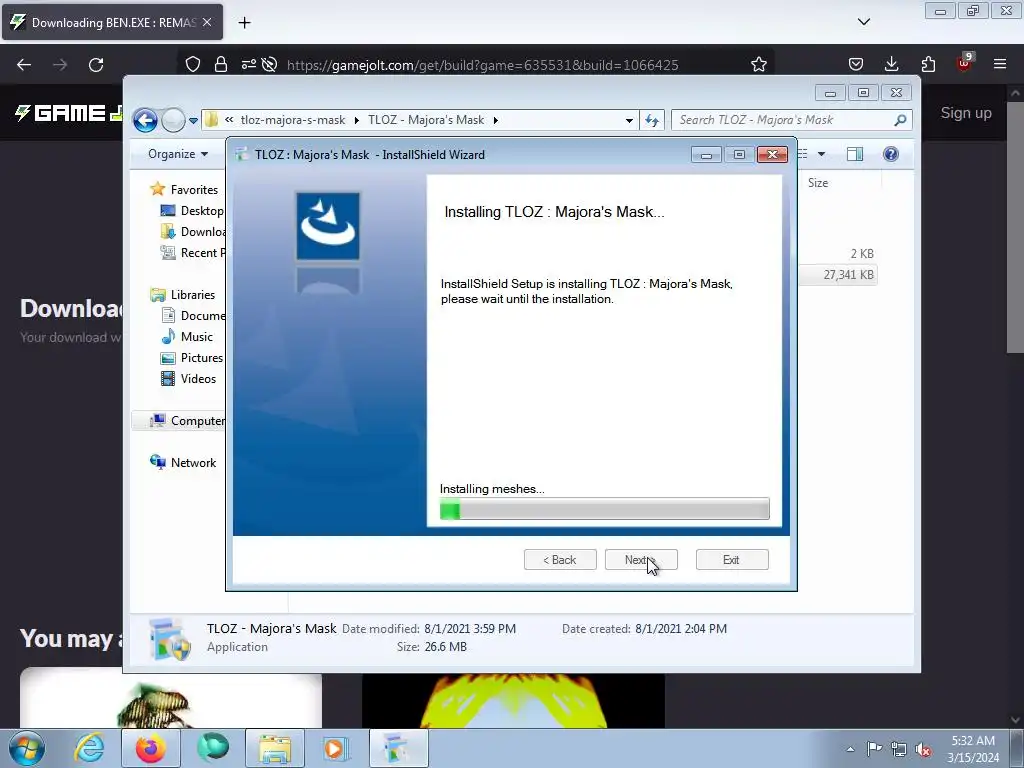
Task: Open the Pocket save icon
Action: tap(856, 64)
